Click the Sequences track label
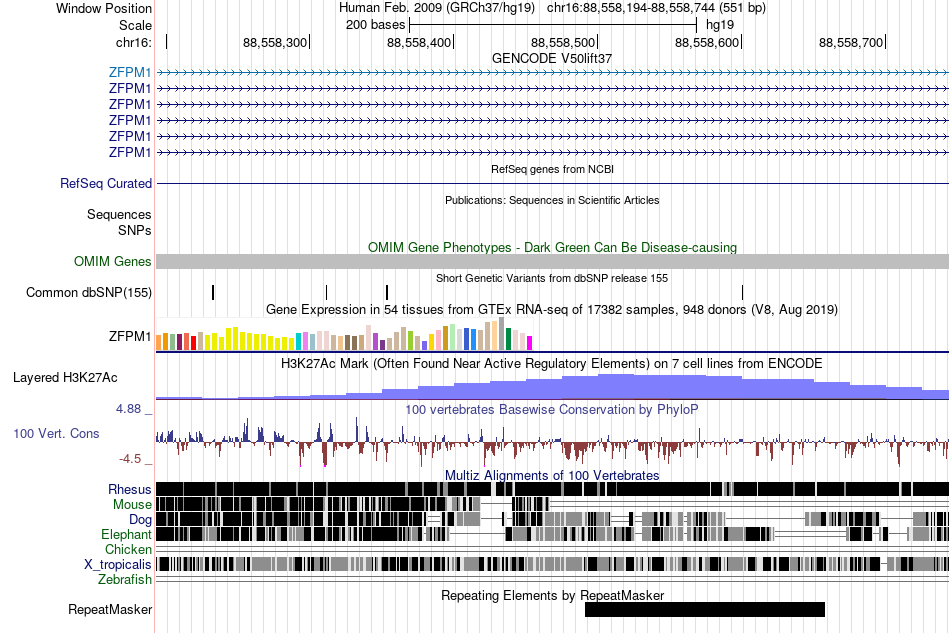The image size is (950, 633). point(119,214)
